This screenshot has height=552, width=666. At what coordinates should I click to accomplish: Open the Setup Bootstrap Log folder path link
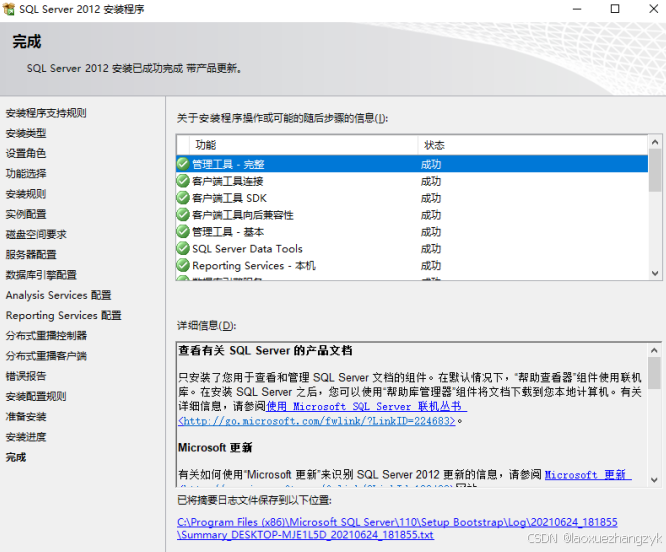pos(397,522)
